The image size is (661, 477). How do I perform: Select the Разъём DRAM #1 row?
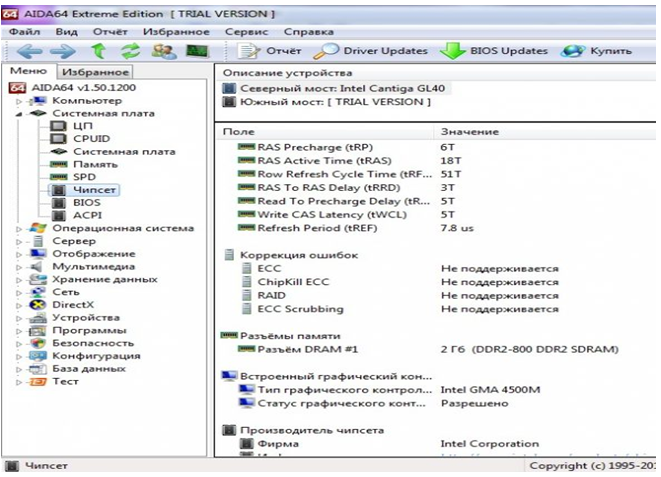[435, 350]
